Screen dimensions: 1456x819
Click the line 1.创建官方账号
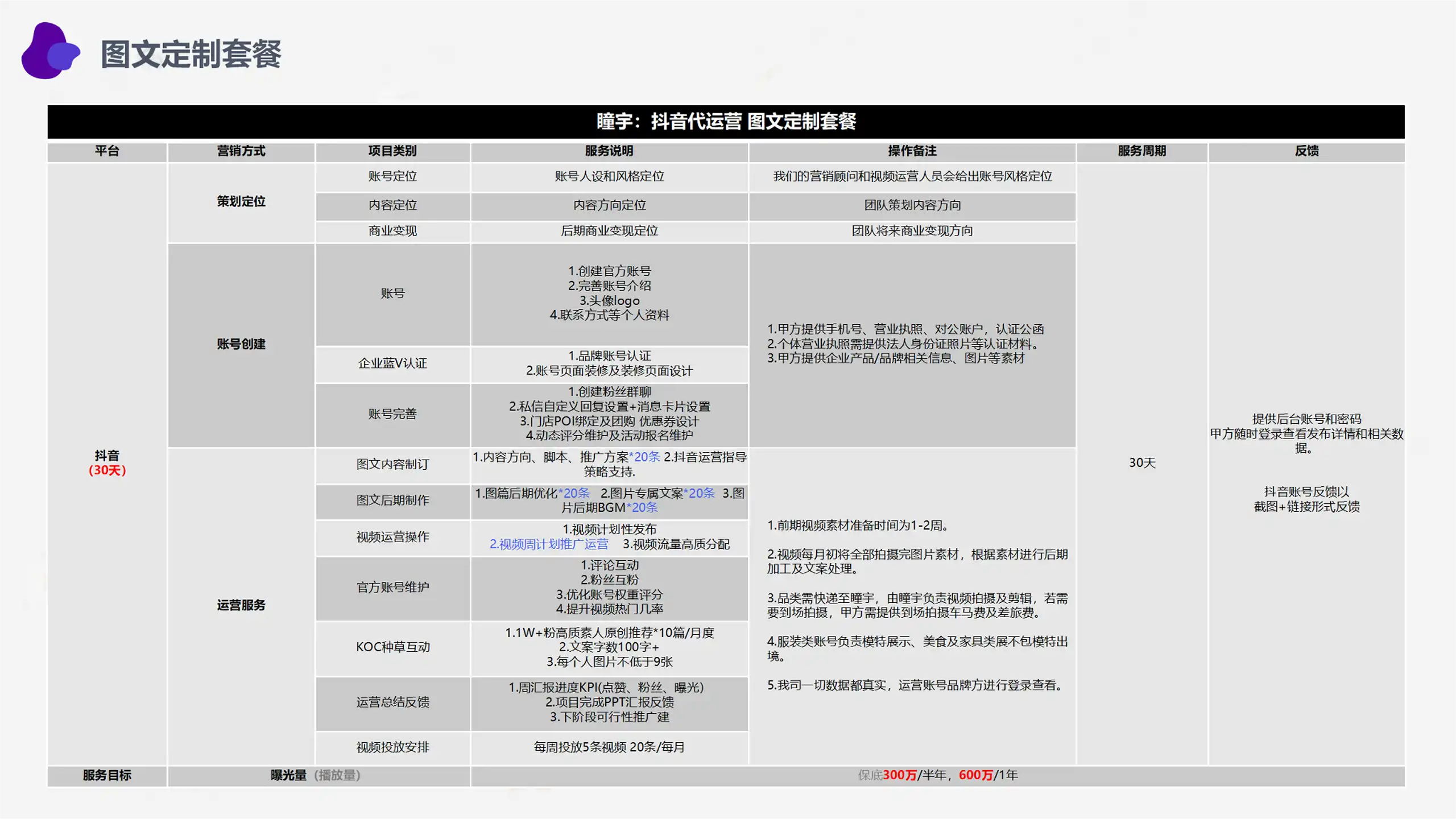click(x=609, y=272)
